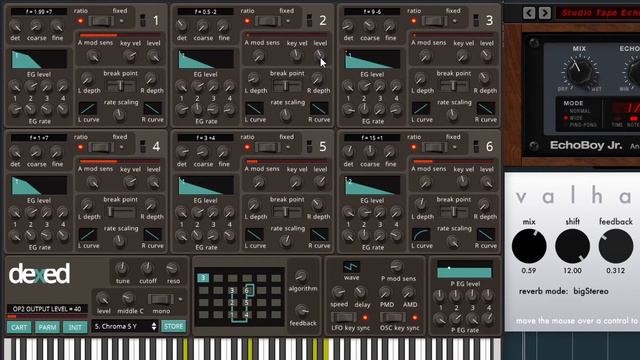Viewport: 640px width, 360px height.
Task: Click the CART button
Action: pyautogui.click(x=19, y=327)
